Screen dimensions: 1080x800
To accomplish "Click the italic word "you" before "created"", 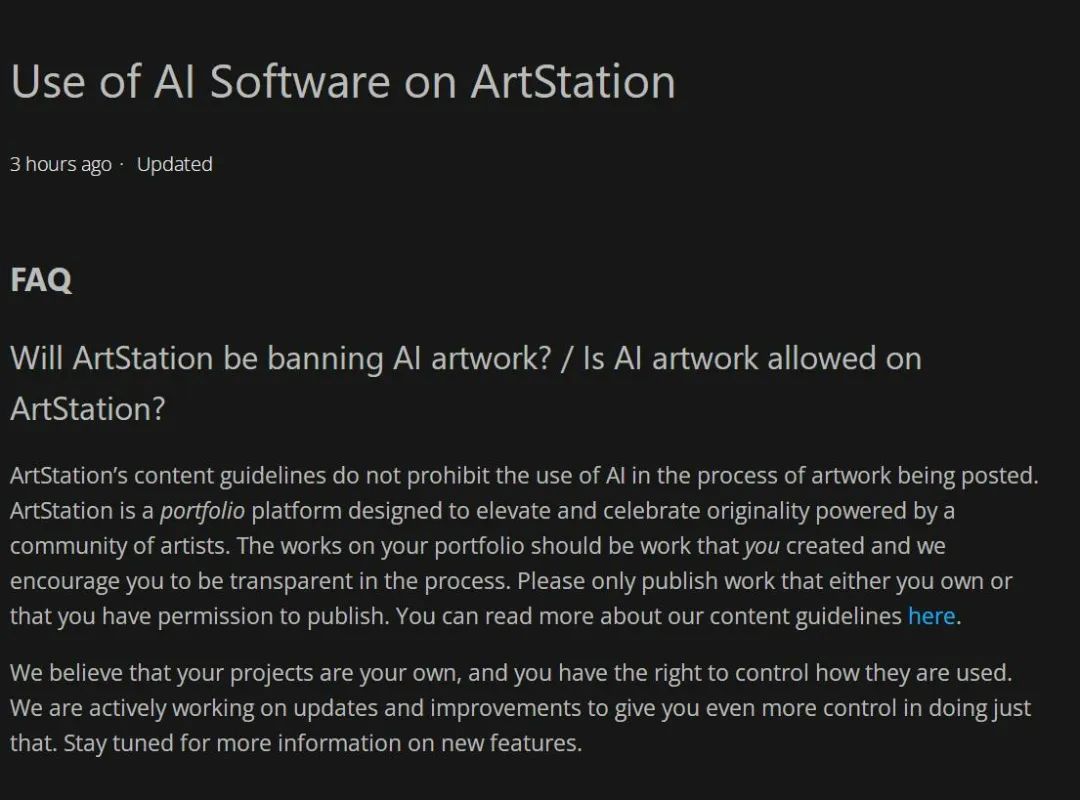I will [762, 546].
